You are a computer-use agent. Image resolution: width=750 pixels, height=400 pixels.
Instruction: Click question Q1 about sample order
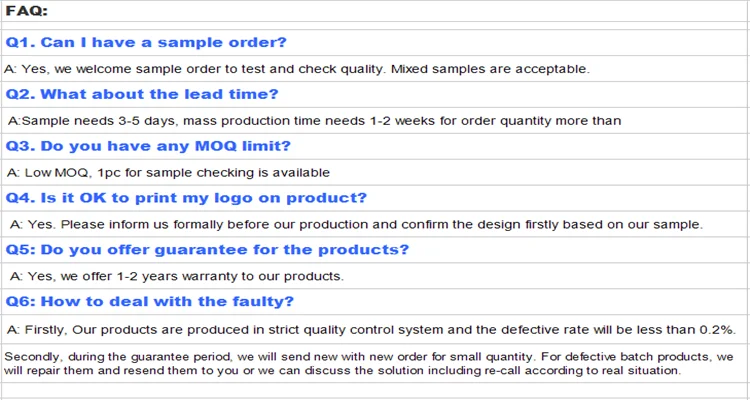pos(146,42)
